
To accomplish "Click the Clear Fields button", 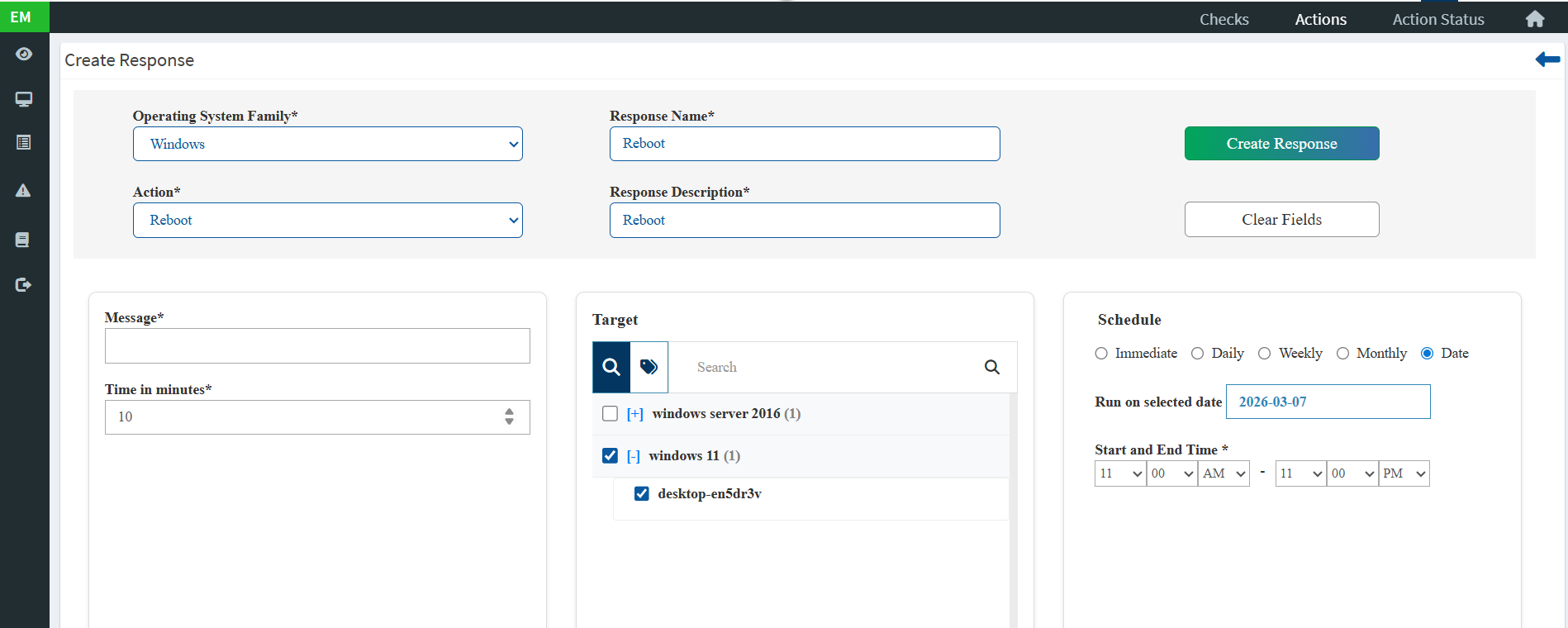I will pyautogui.click(x=1281, y=220).
